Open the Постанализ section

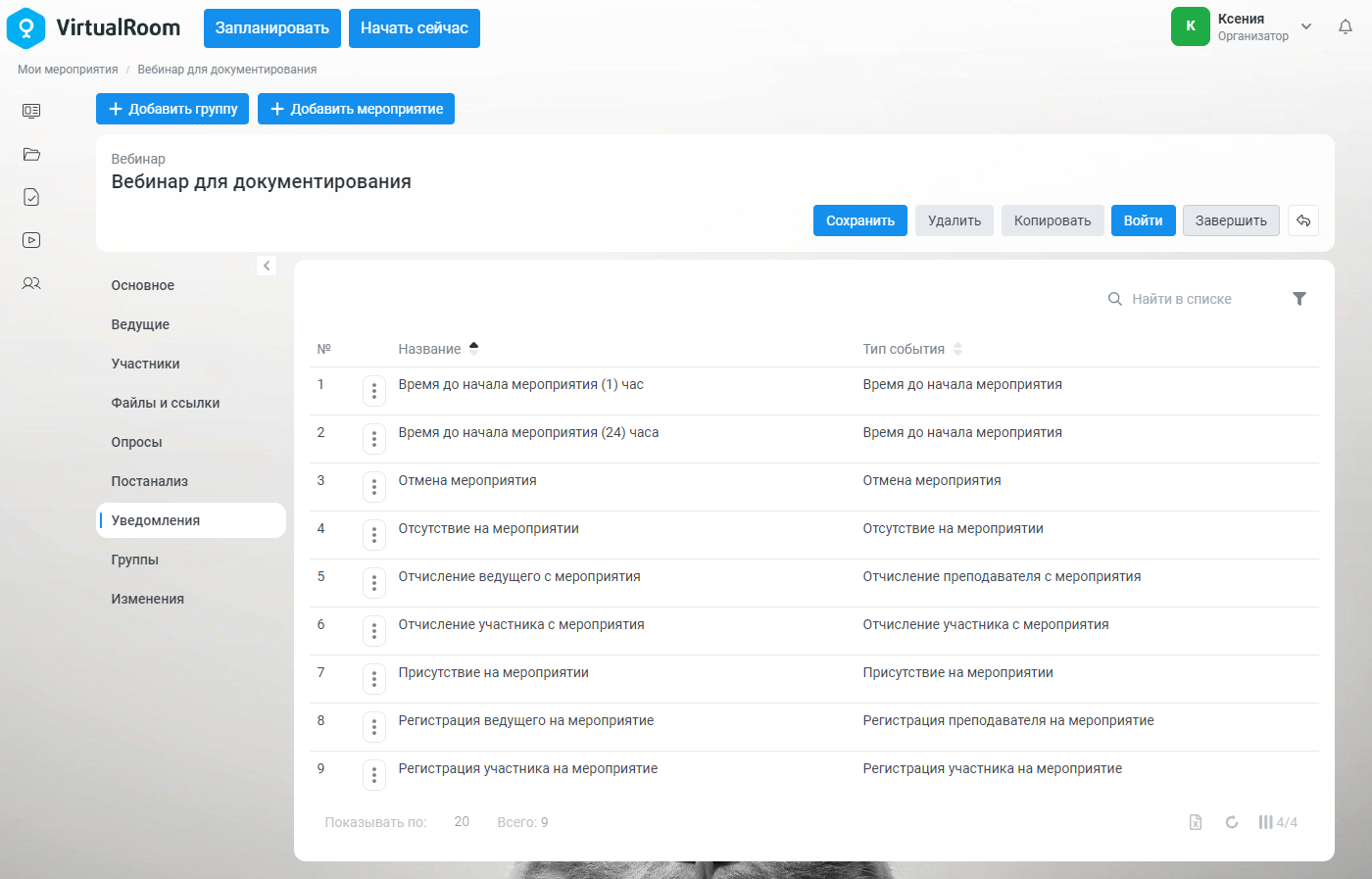[150, 481]
